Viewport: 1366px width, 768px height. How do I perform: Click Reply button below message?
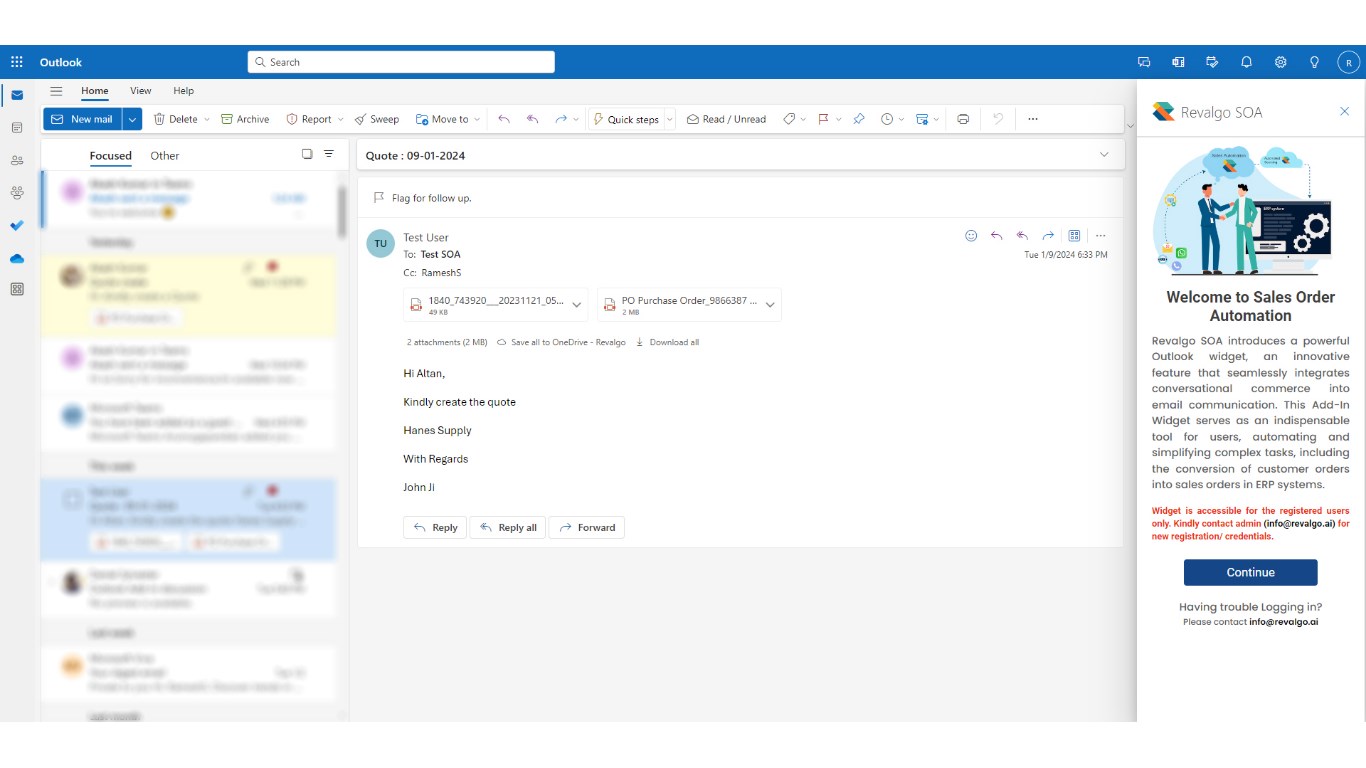(435, 527)
